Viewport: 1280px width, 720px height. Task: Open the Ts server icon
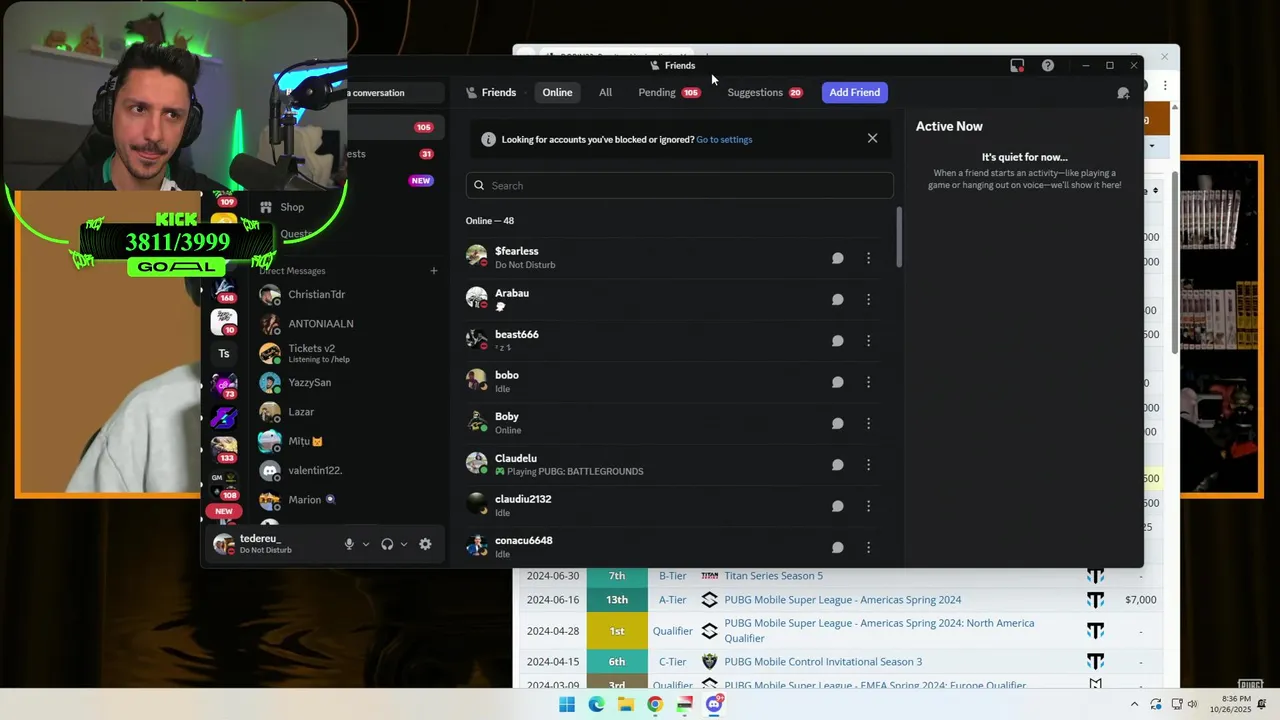point(224,353)
